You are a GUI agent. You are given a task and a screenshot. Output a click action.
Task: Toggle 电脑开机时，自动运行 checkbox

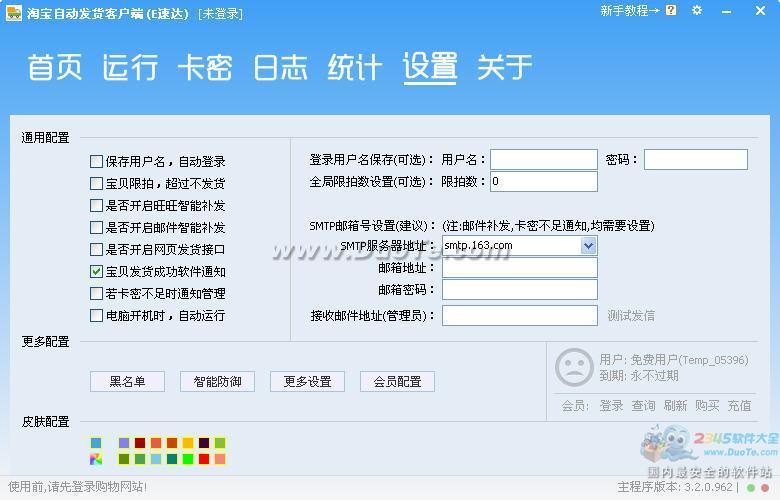point(97,315)
